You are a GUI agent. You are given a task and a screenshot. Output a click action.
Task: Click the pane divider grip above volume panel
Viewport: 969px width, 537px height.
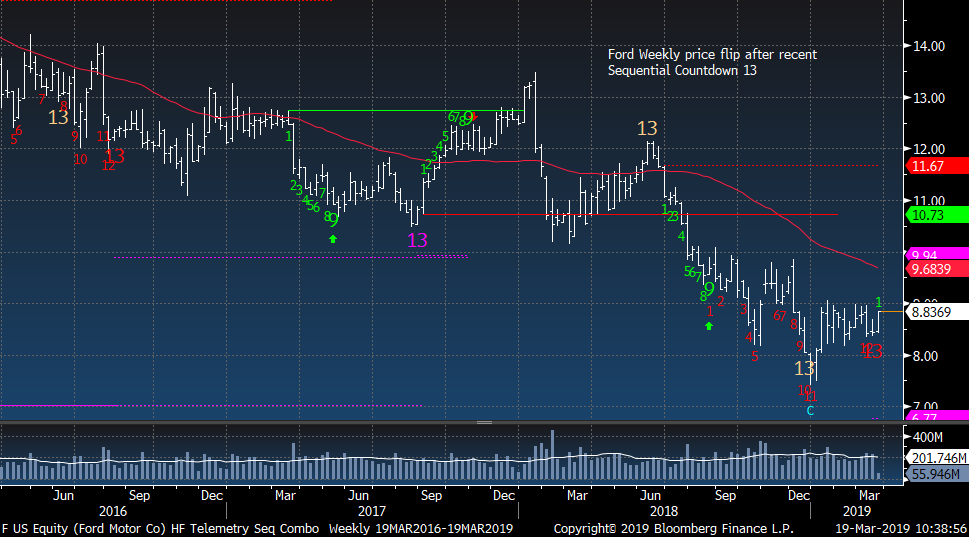[484, 423]
